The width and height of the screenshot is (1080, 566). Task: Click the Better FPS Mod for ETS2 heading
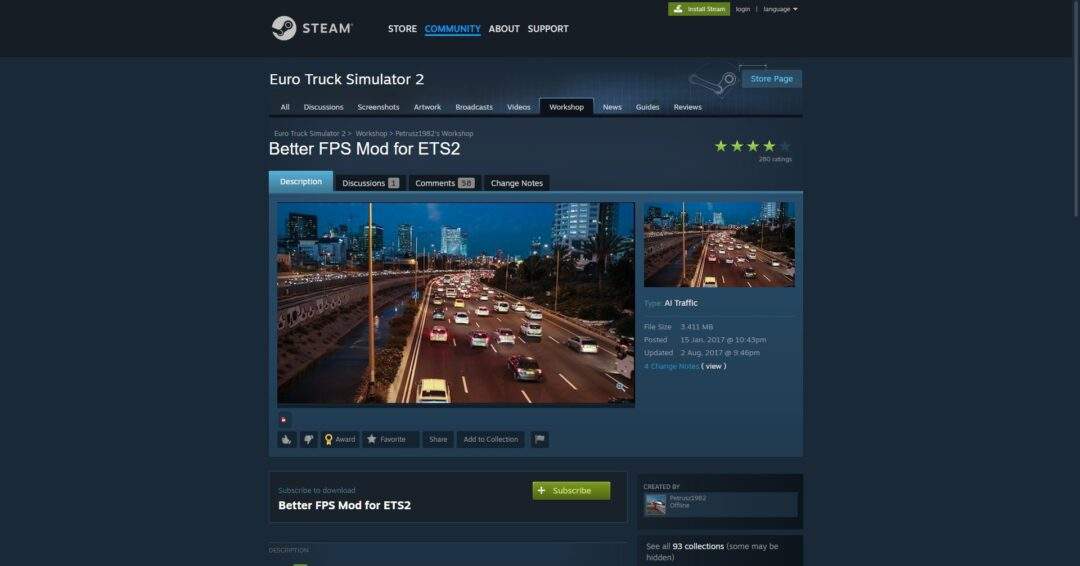364,149
